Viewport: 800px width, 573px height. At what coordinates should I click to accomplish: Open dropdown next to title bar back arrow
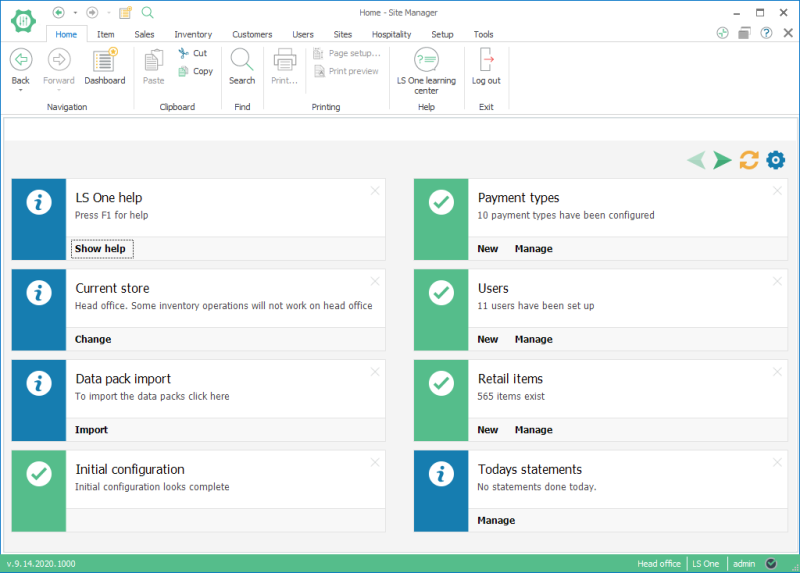point(75,12)
